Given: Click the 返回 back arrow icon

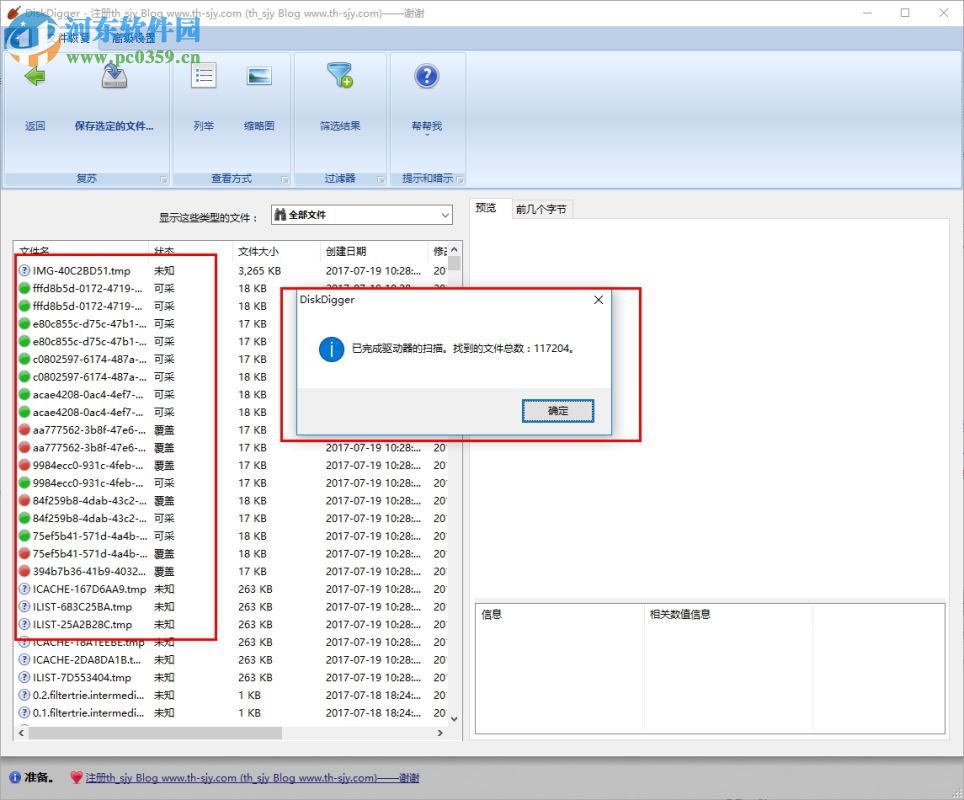Looking at the screenshot, I should point(35,75).
